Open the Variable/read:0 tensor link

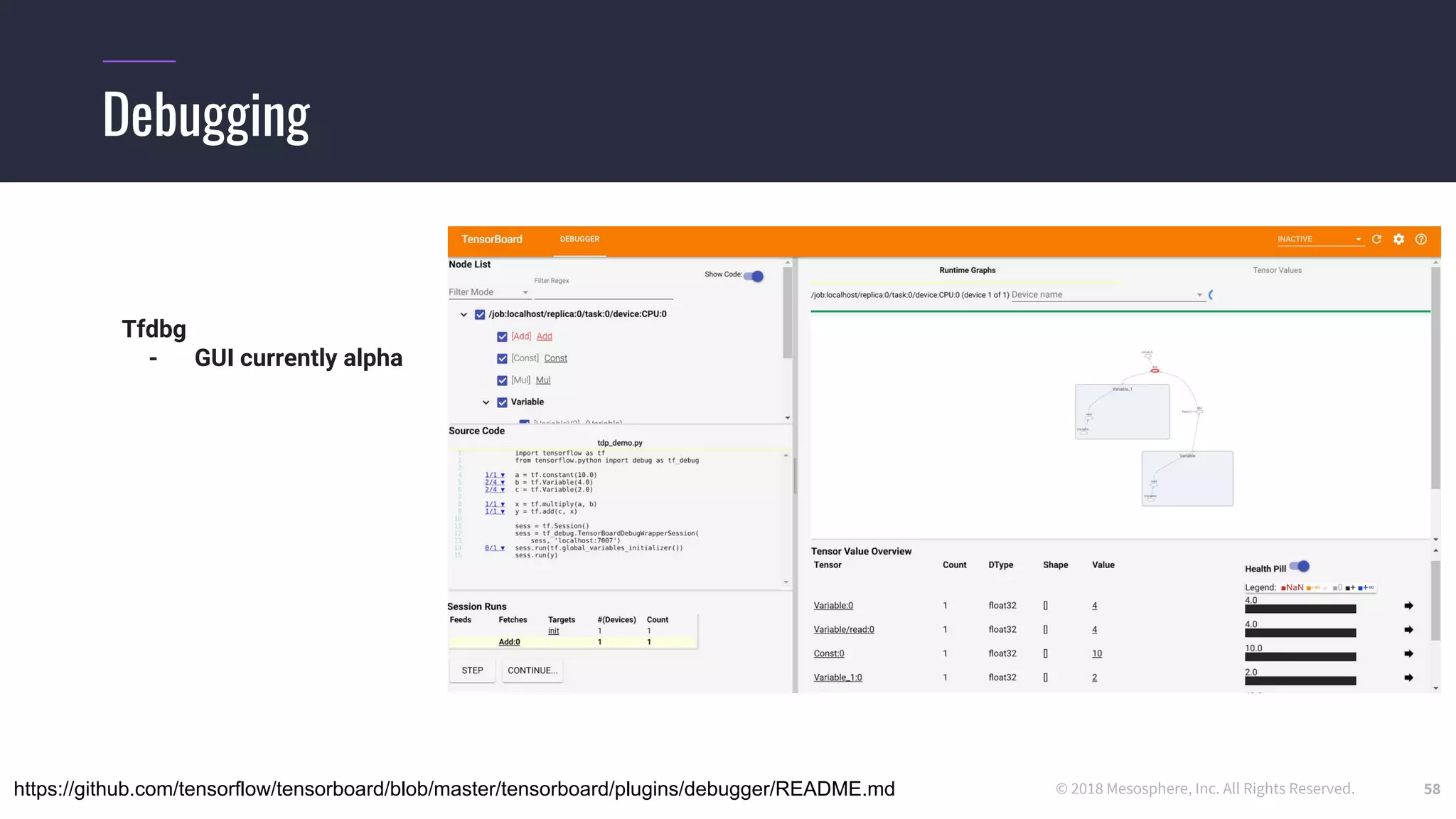pos(844,630)
